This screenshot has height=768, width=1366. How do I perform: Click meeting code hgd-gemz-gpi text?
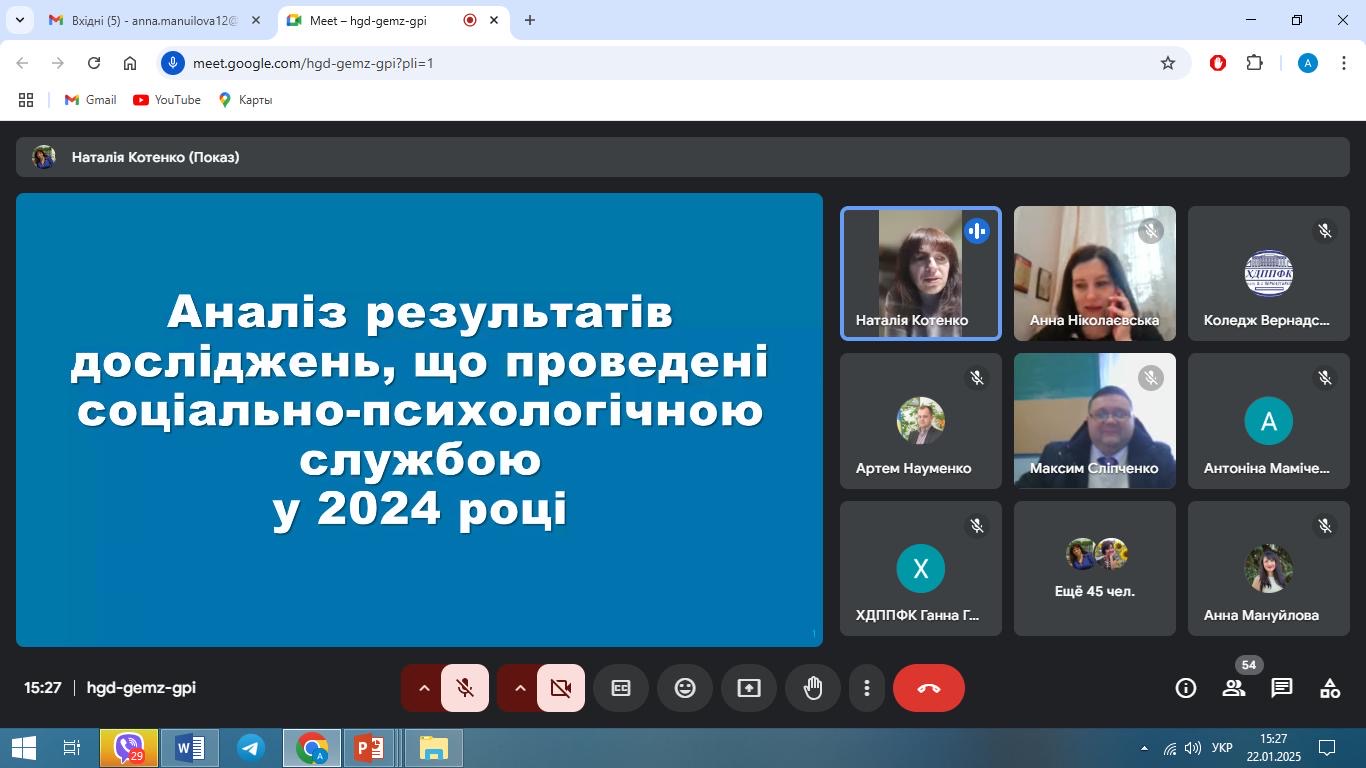pyautogui.click(x=141, y=688)
